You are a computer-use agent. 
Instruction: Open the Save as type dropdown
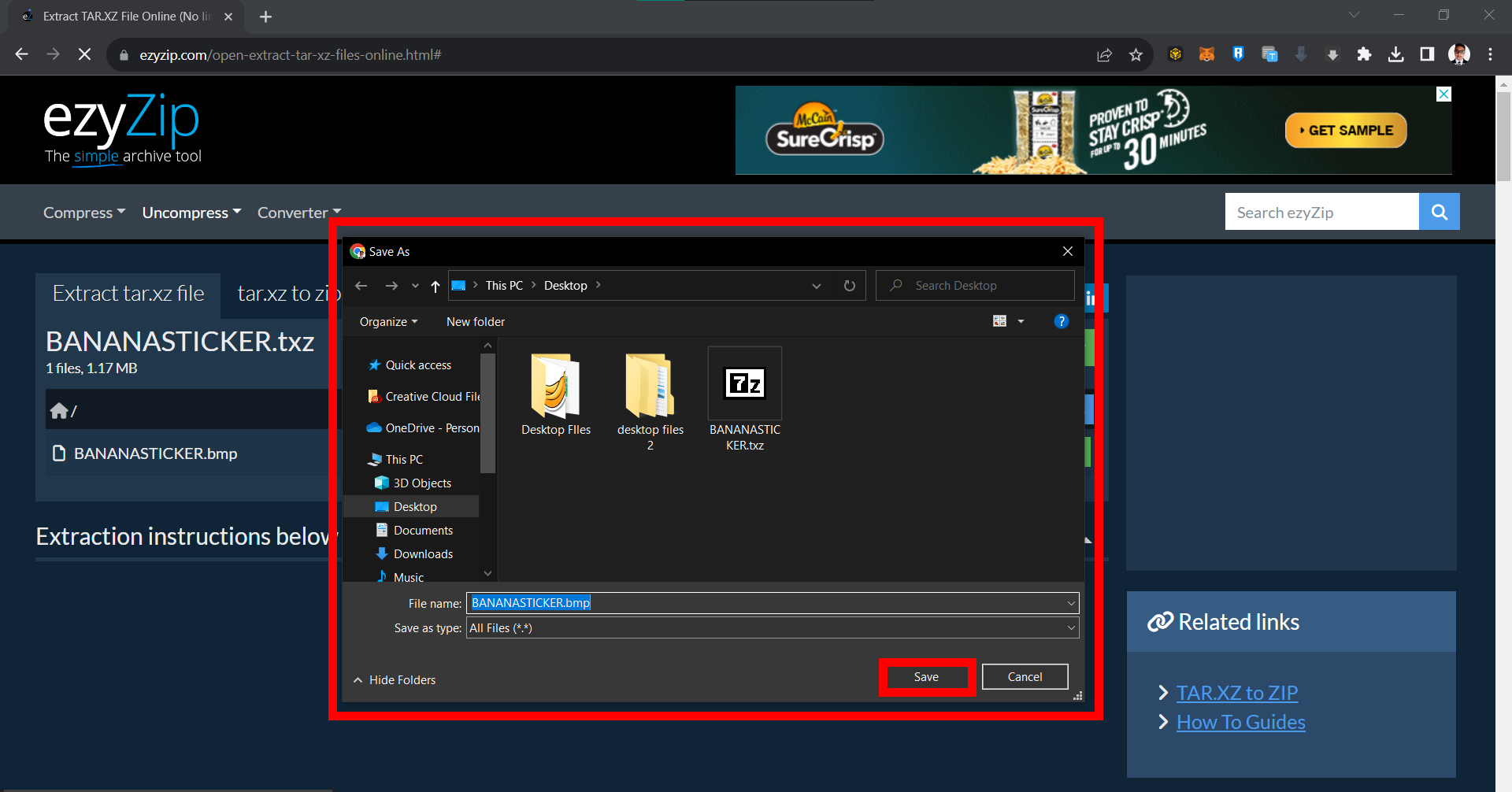1069,627
